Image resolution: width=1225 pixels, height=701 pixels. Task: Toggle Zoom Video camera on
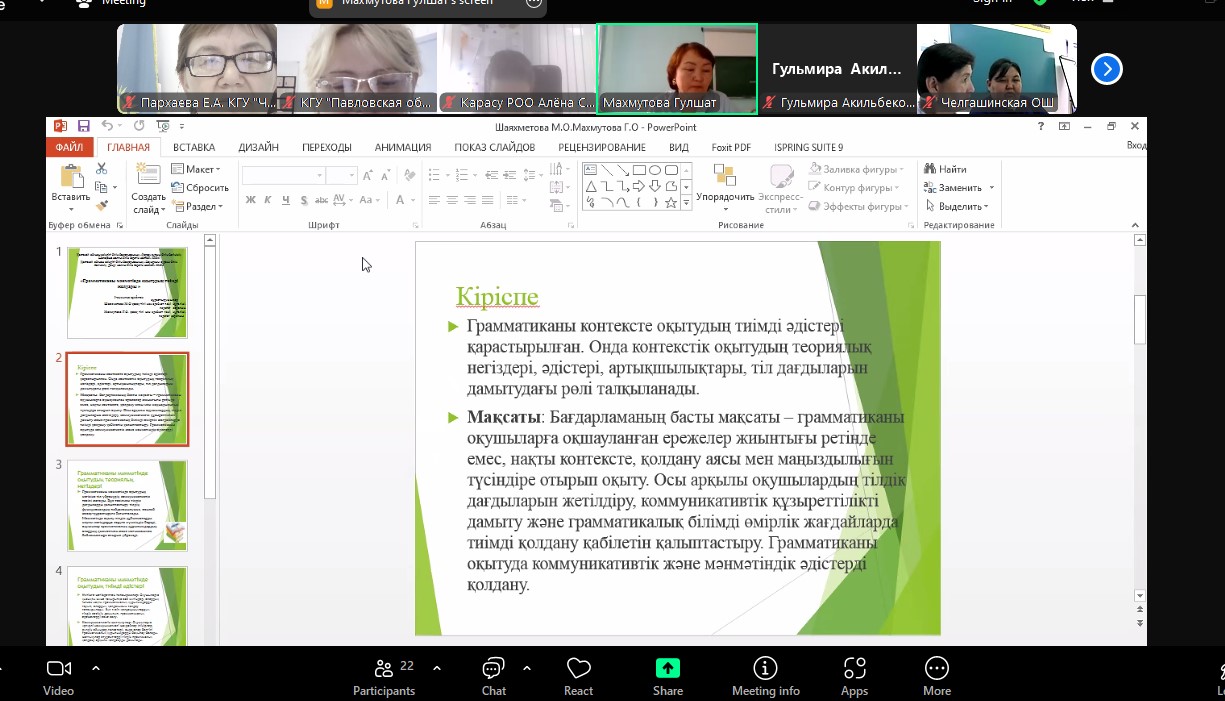tap(59, 676)
